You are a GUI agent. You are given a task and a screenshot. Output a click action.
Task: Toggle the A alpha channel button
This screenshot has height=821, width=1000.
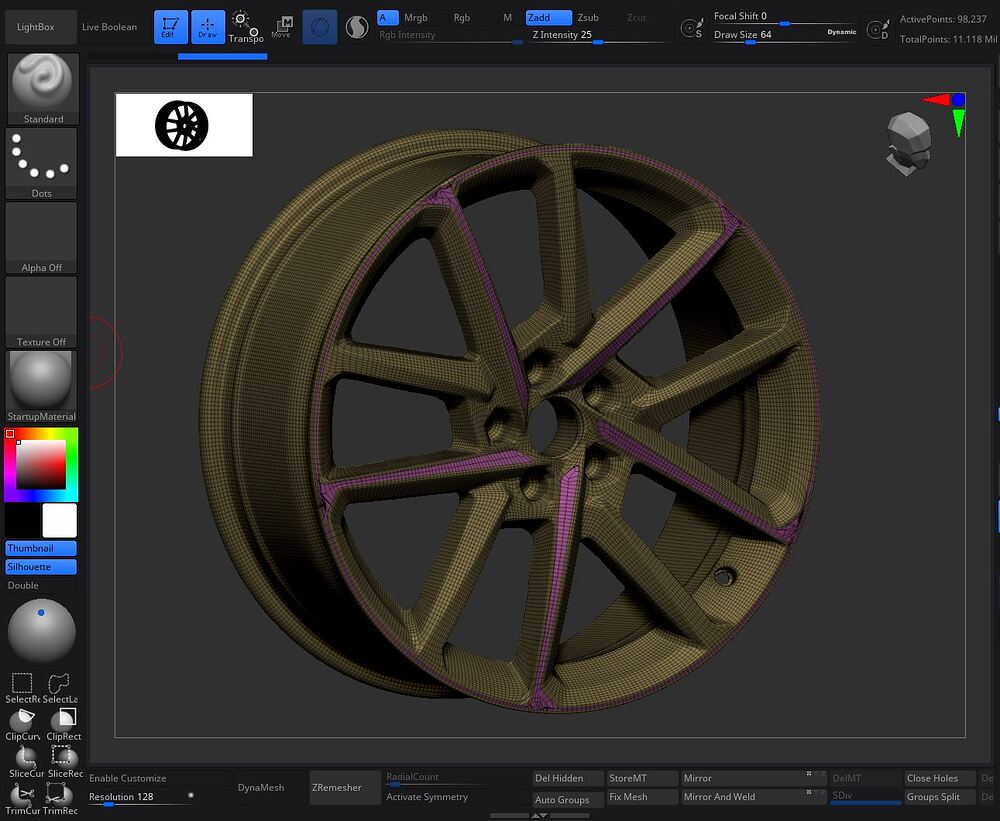coord(387,18)
